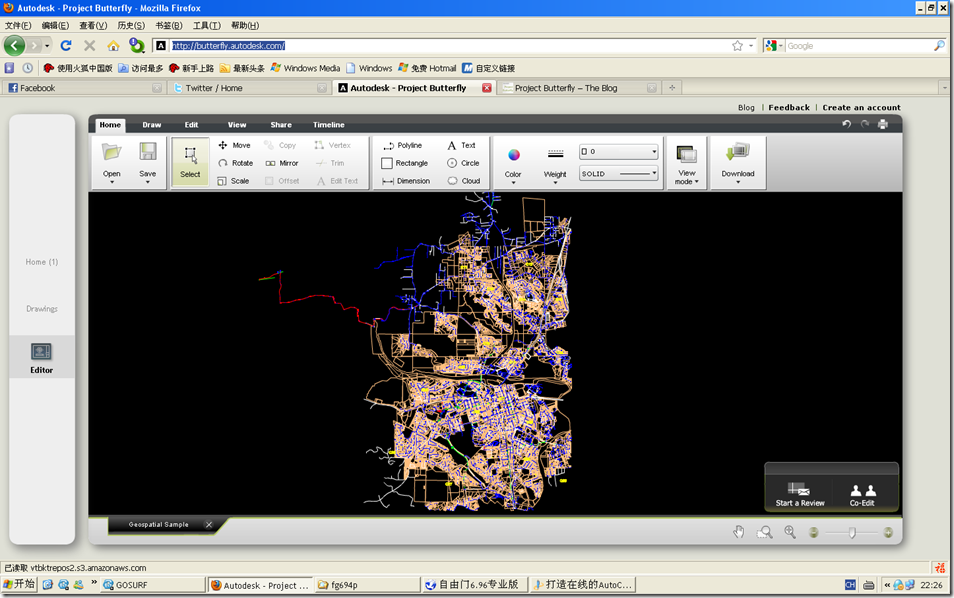The width and height of the screenshot is (954, 598).
Task: Click the zoom window magnifier tool
Action: [764, 532]
